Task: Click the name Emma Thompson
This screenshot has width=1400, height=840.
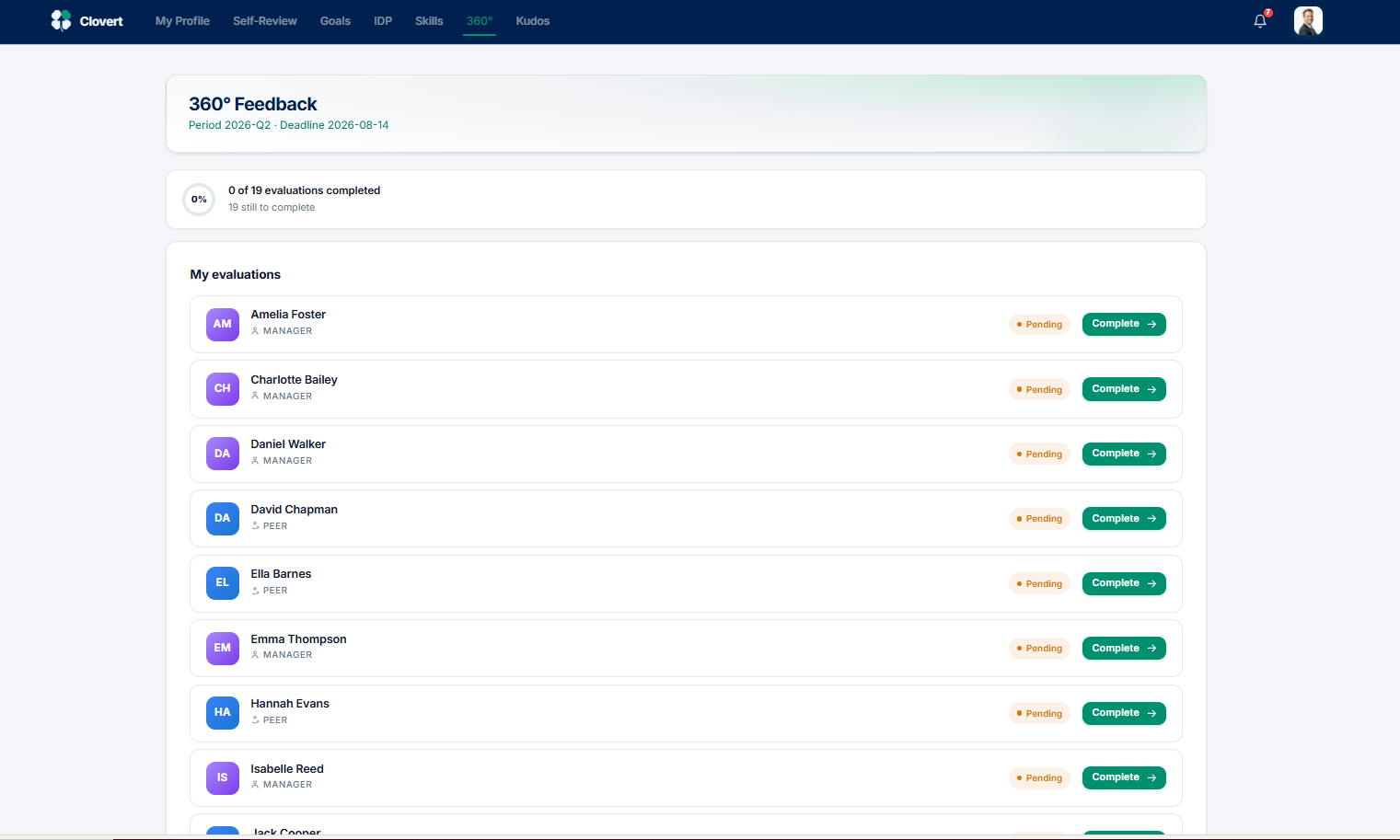Action: [298, 639]
